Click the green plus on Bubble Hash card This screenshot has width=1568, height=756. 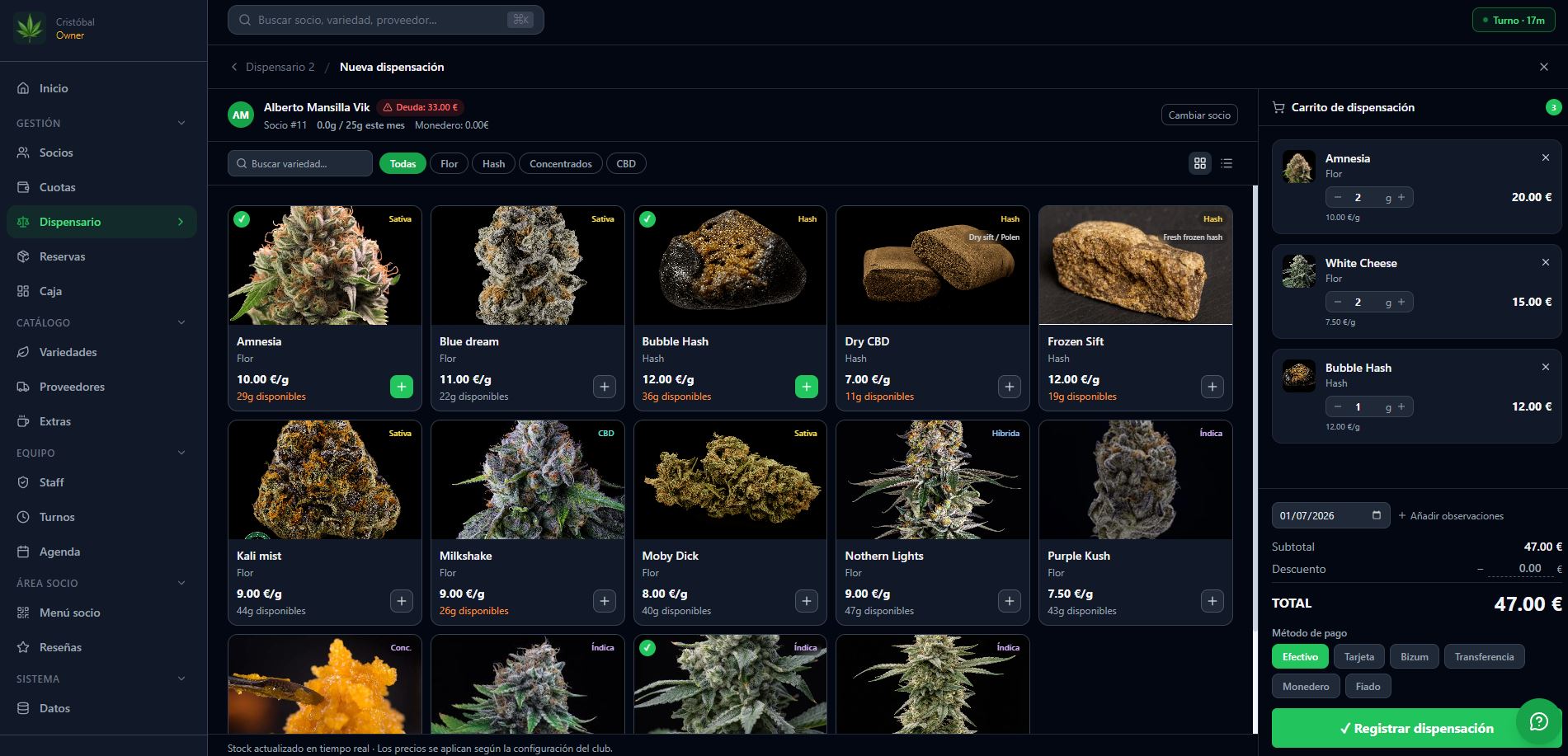tap(807, 387)
